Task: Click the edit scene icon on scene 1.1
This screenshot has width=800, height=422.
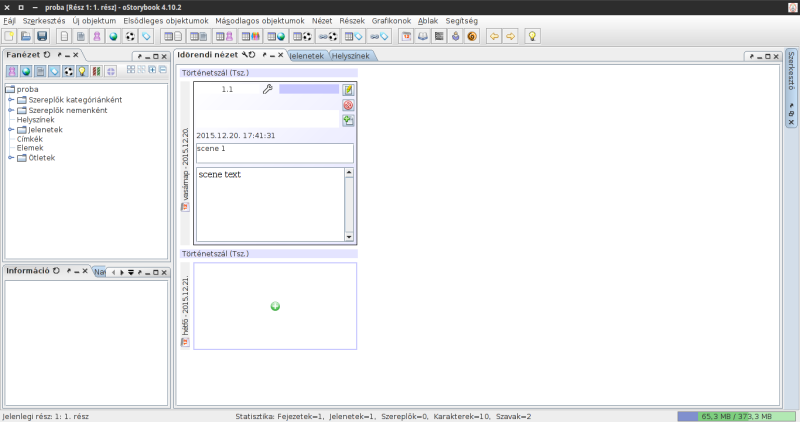Action: [x=348, y=89]
